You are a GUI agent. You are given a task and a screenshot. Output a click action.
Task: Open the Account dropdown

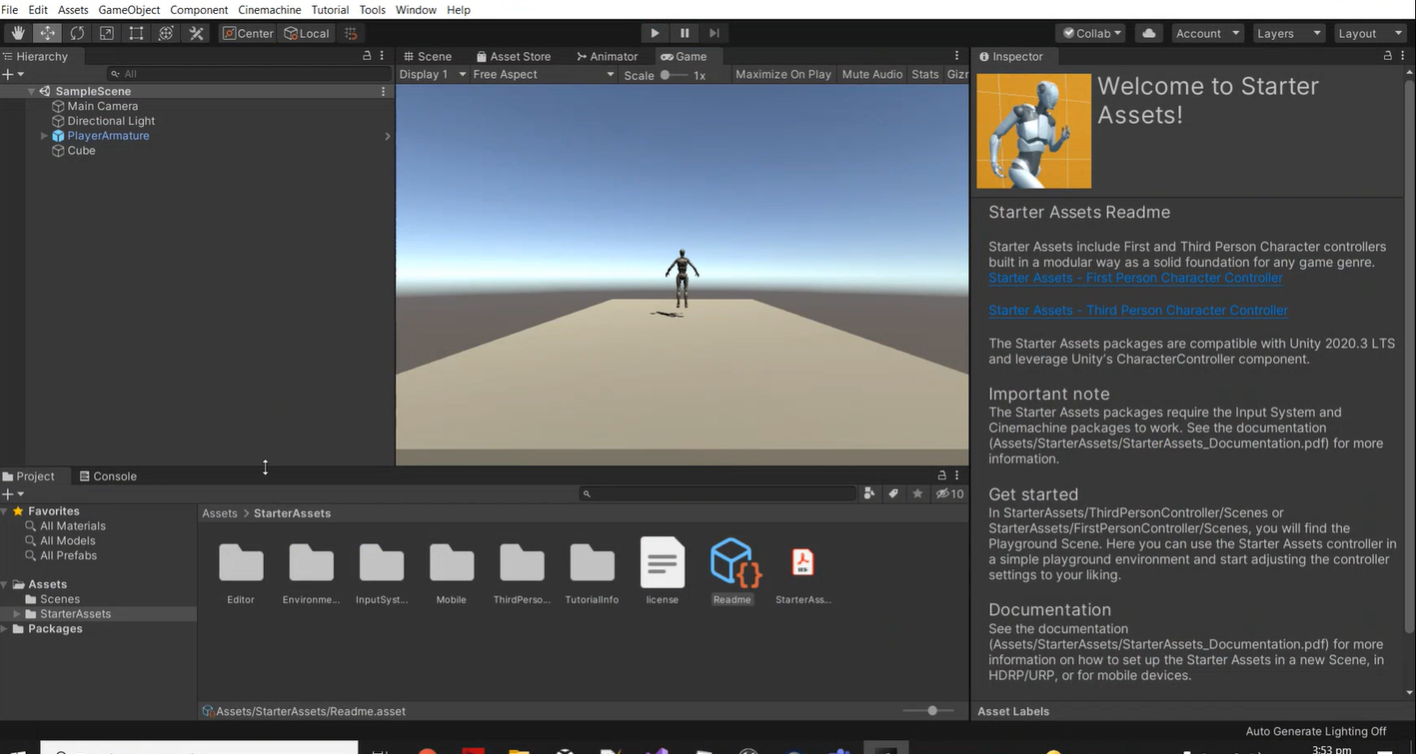coord(1208,33)
